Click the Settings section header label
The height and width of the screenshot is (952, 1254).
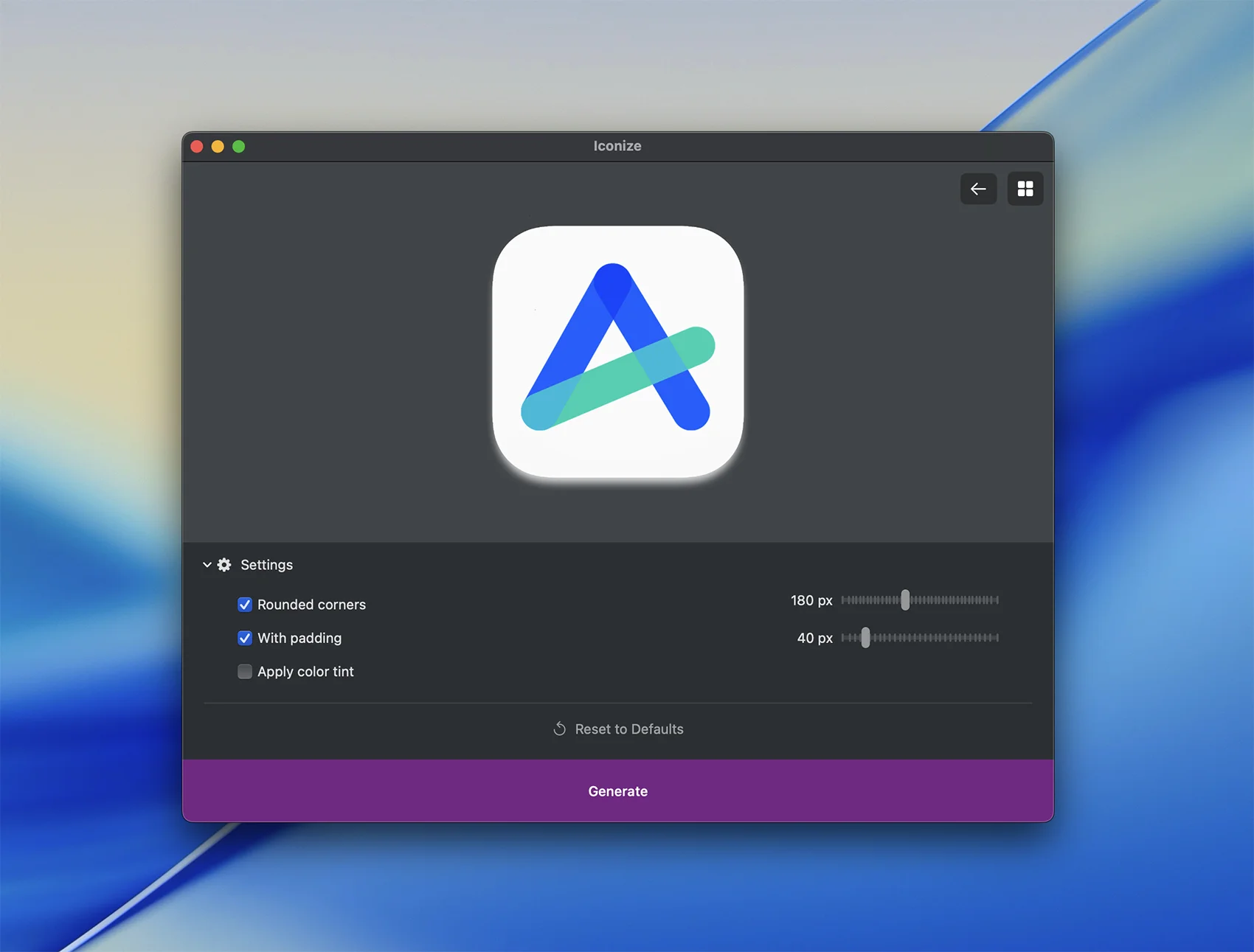(x=266, y=565)
